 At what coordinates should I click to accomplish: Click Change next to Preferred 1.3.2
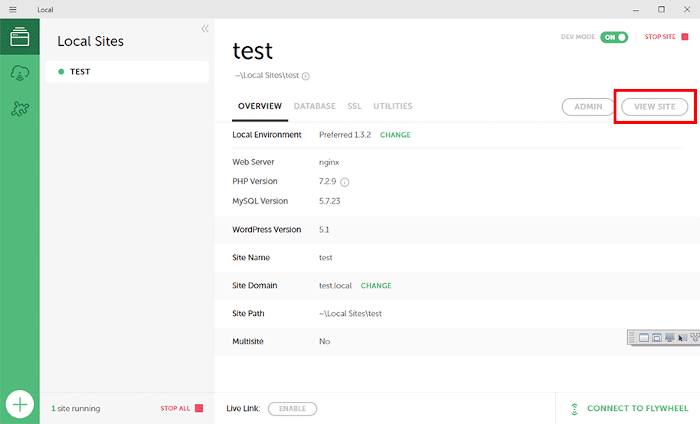(395, 135)
